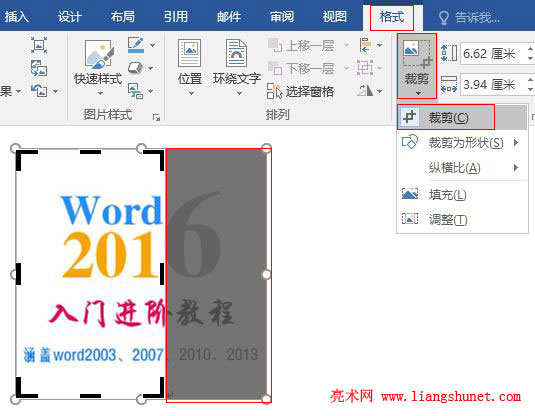Open the 图片样式 dialog launcher
Viewport: 535px width, 416px height.
[x=157, y=117]
